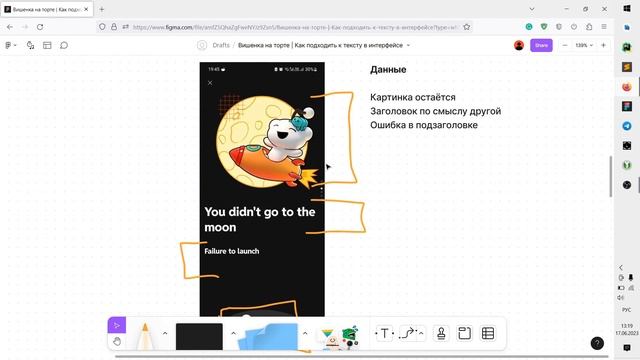Expand the shapes options chevron

coord(233,333)
